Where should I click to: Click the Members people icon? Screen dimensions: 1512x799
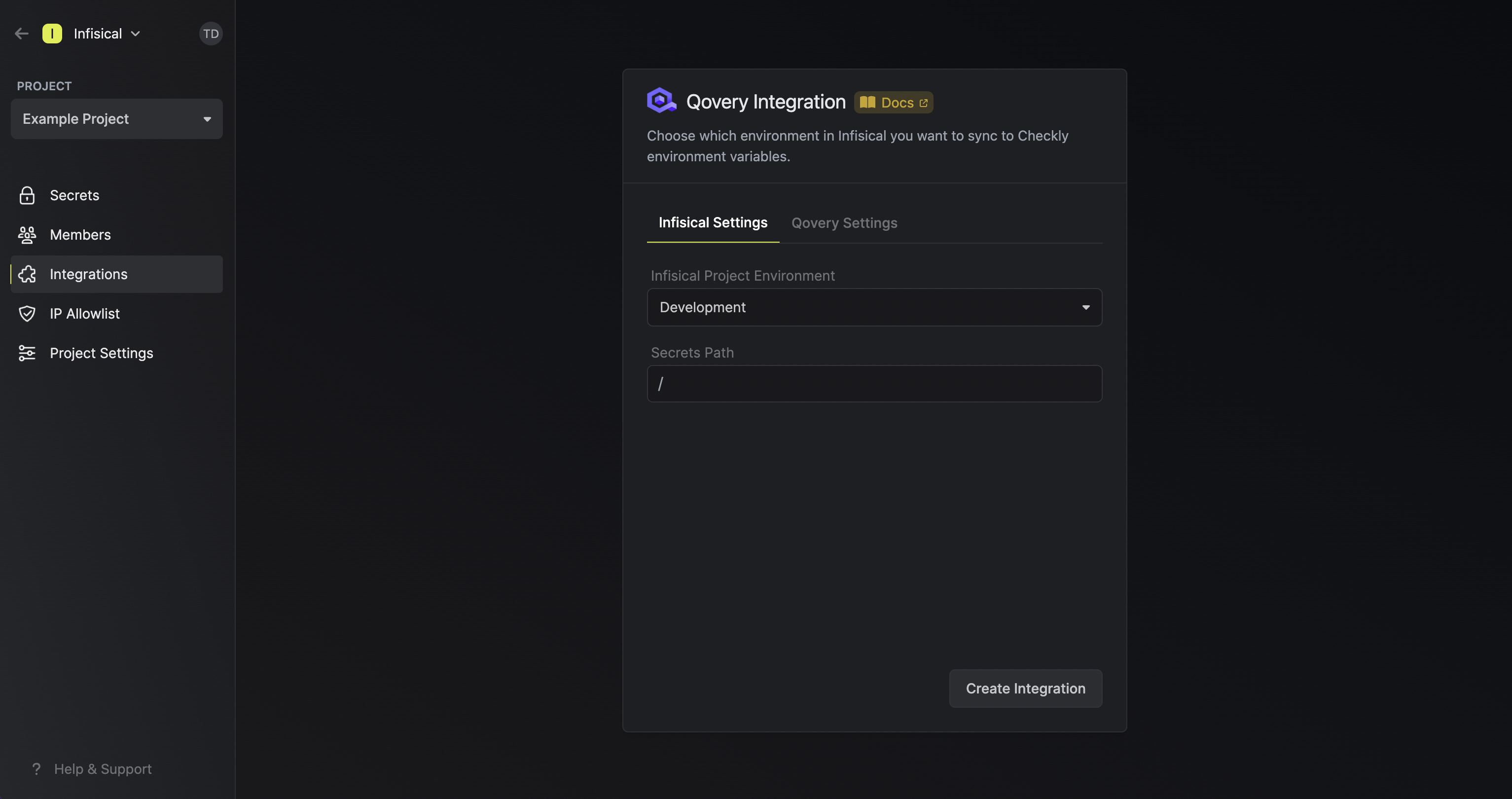27,235
